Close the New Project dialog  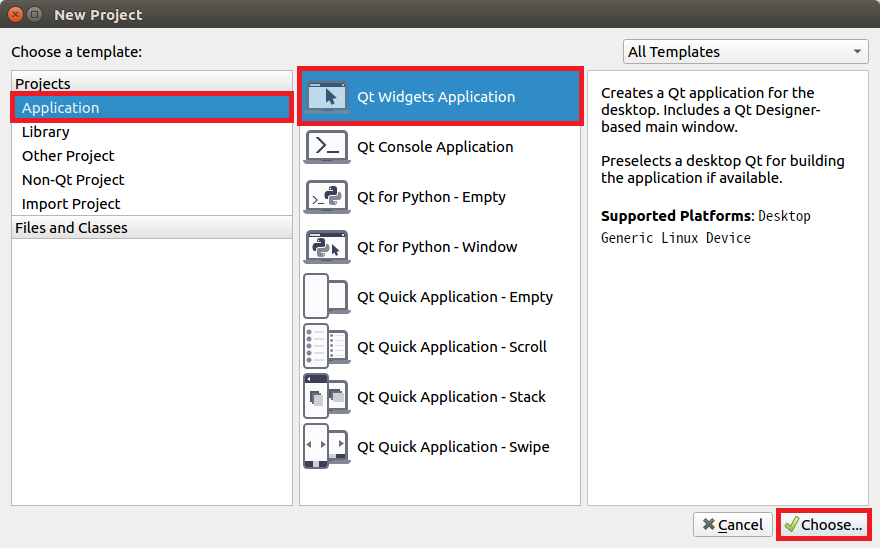(16, 15)
